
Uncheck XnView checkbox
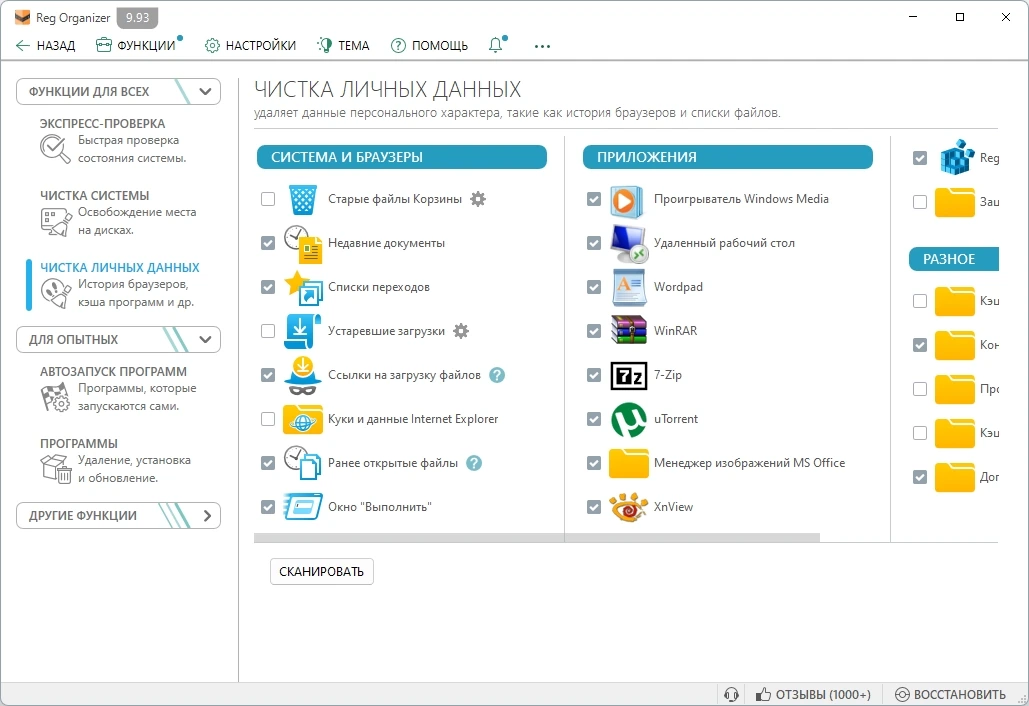click(594, 507)
